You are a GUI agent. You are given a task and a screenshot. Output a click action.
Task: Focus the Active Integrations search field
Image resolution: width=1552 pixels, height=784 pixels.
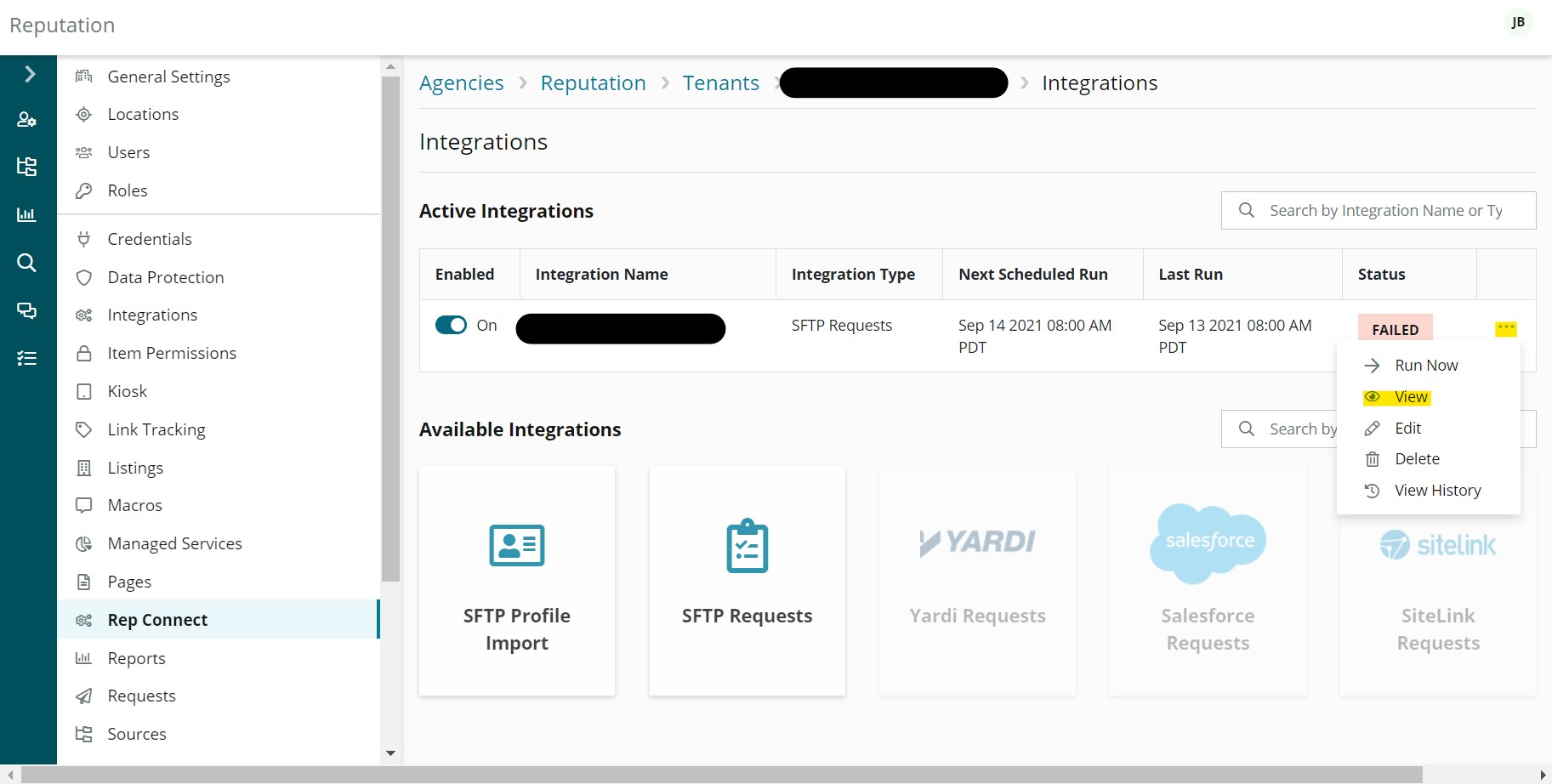pyautogui.click(x=1379, y=210)
